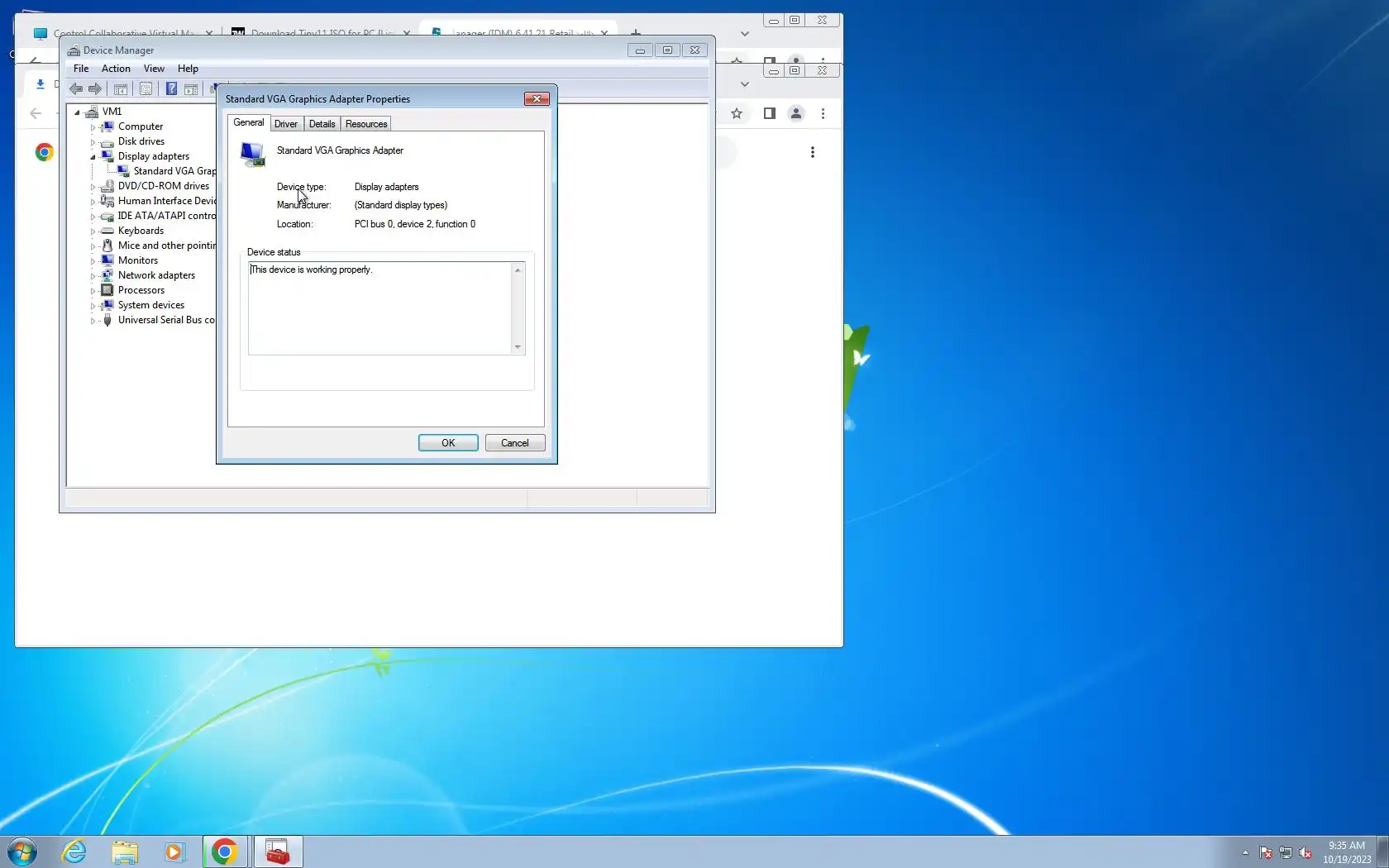Switch to Chrome via the taskbar icon

(x=224, y=851)
